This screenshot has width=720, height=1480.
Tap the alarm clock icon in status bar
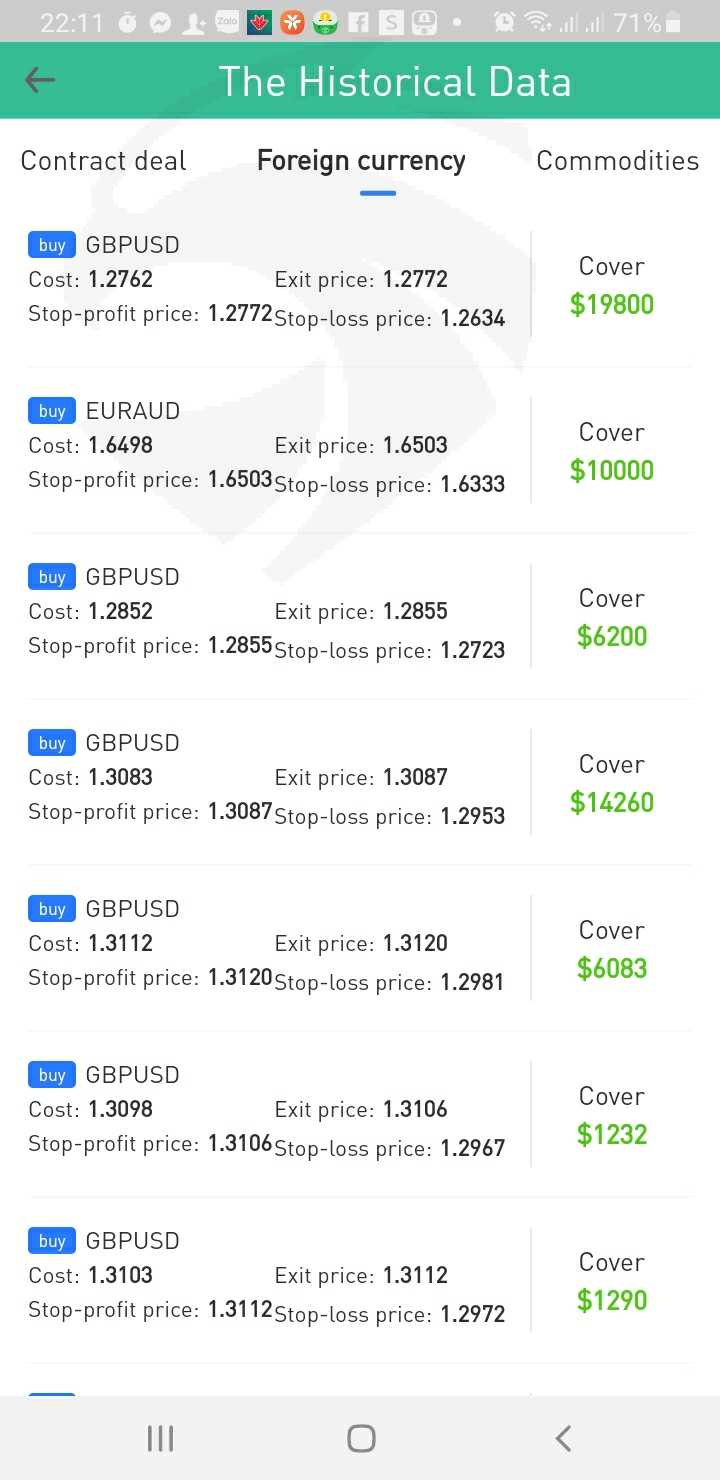point(505,22)
